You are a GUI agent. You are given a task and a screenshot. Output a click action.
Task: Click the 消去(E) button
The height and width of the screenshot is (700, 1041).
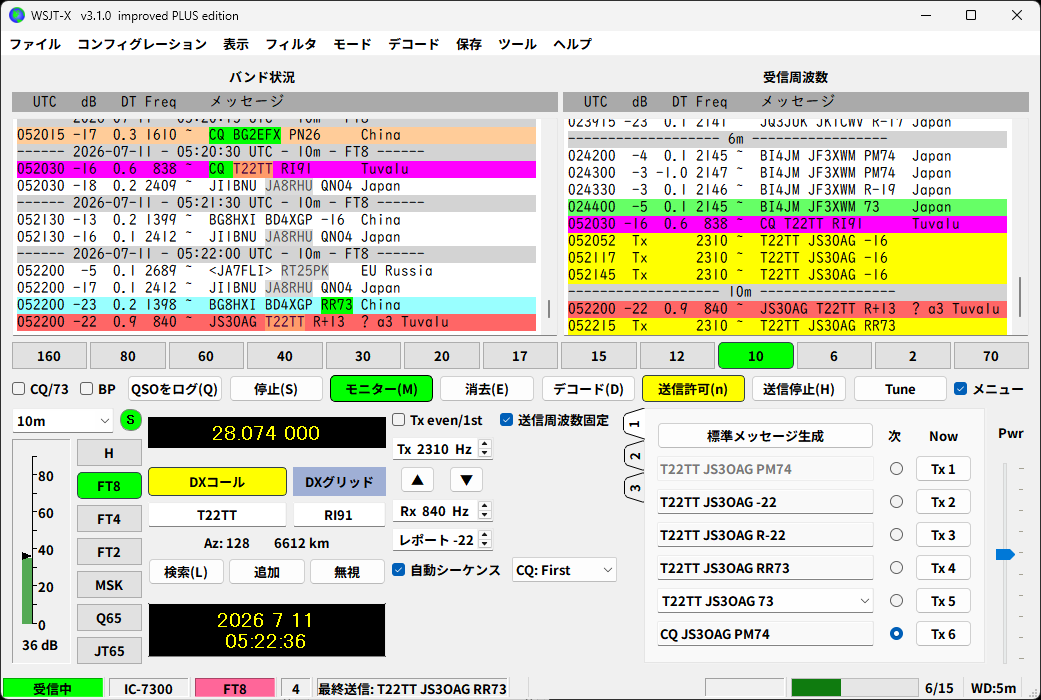487,389
